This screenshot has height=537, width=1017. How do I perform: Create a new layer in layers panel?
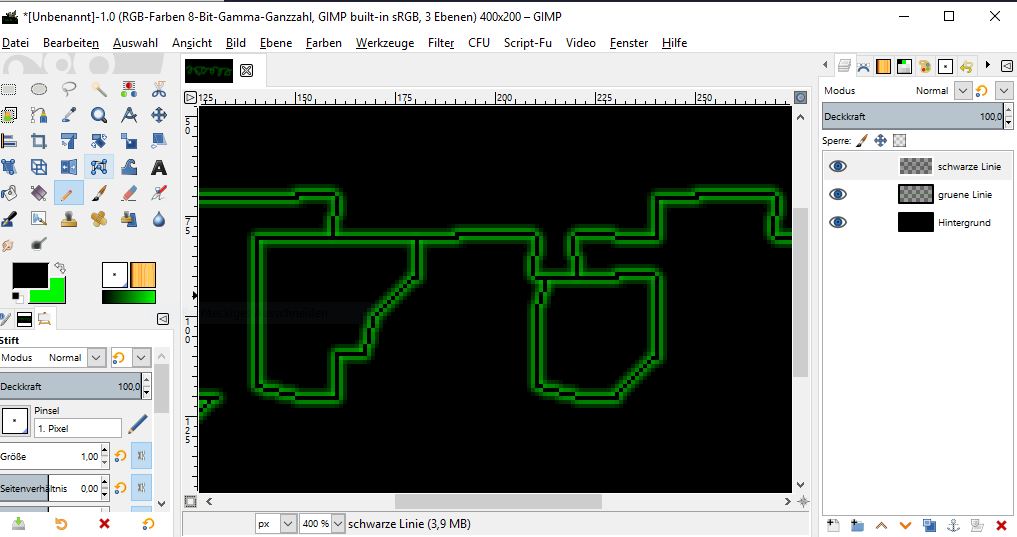pos(833,525)
